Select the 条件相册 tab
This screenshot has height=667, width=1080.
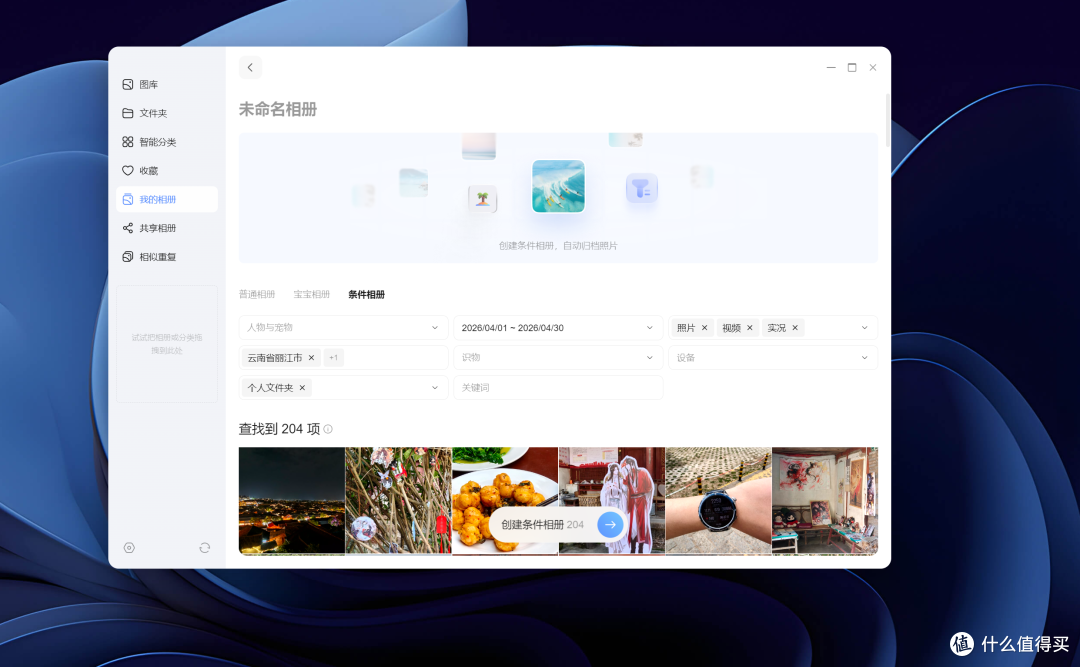(366, 294)
